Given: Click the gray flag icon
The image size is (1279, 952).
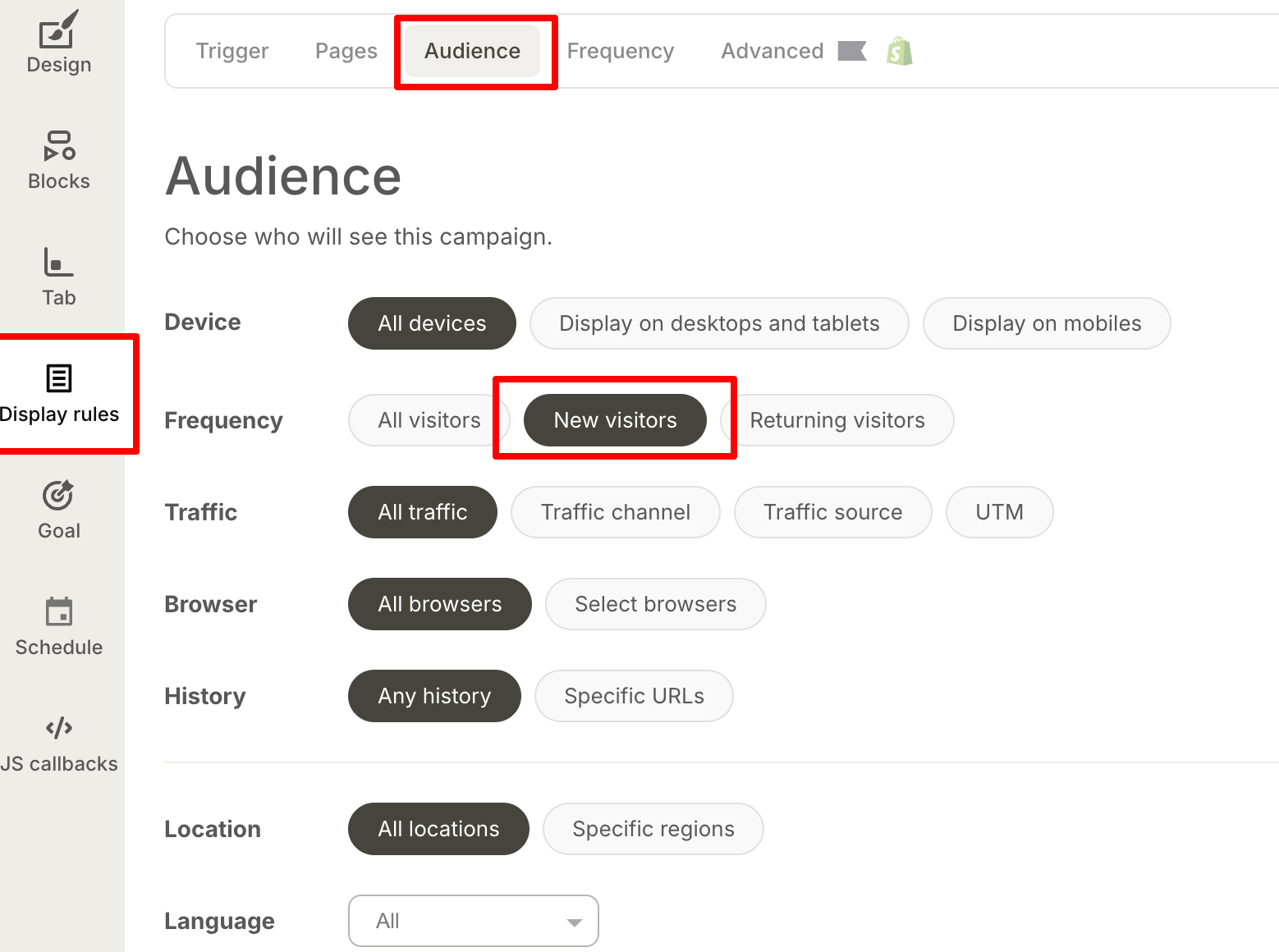Looking at the screenshot, I should point(851,52).
